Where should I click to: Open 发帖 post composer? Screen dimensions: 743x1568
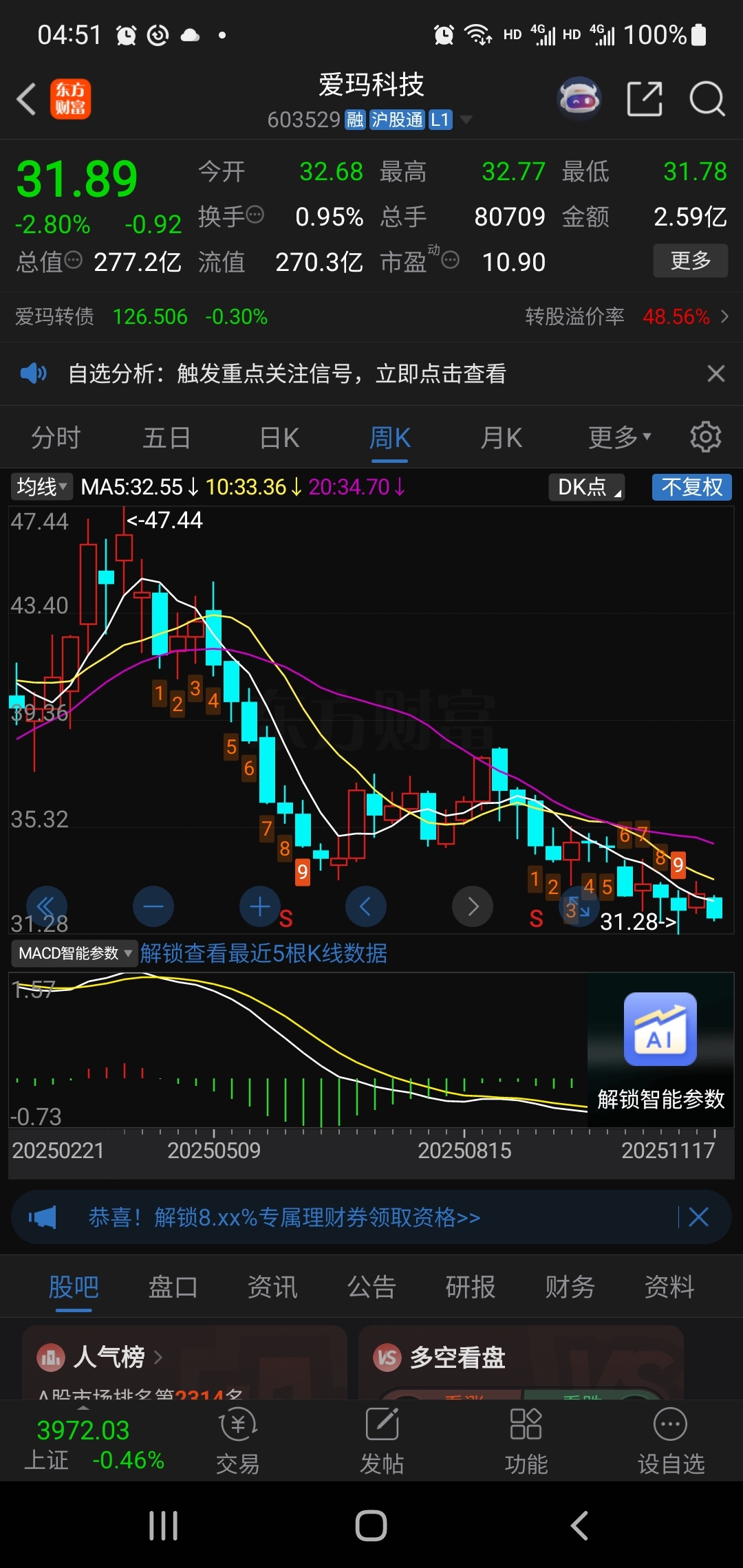coord(382,1441)
